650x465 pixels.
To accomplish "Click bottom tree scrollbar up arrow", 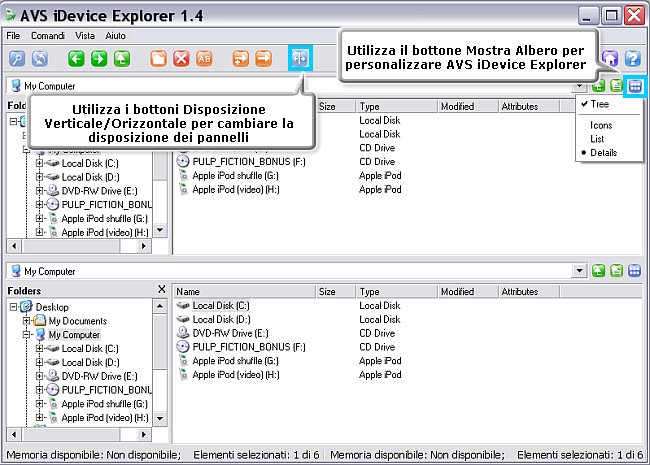I will click(x=160, y=306).
